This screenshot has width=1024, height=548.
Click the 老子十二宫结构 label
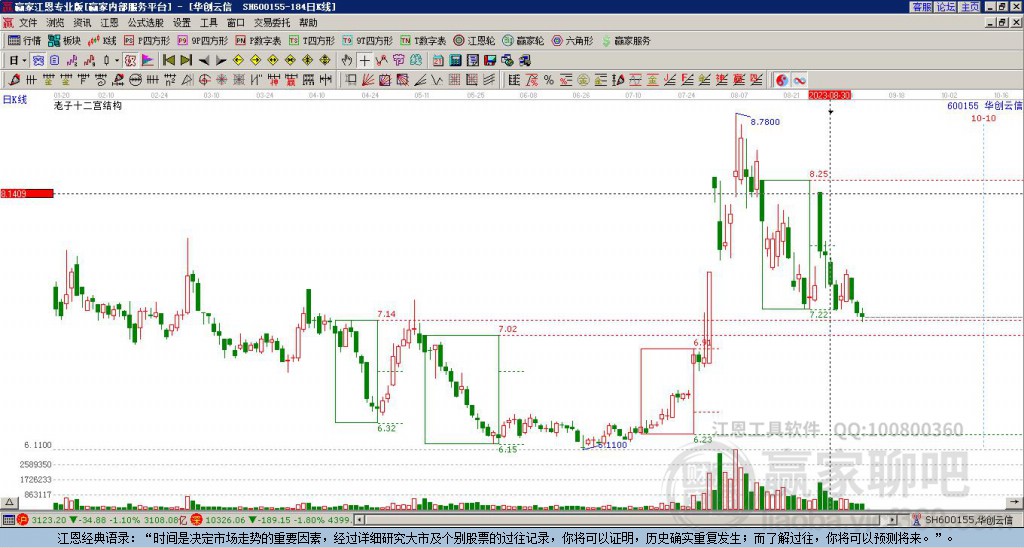pyautogui.click(x=88, y=105)
